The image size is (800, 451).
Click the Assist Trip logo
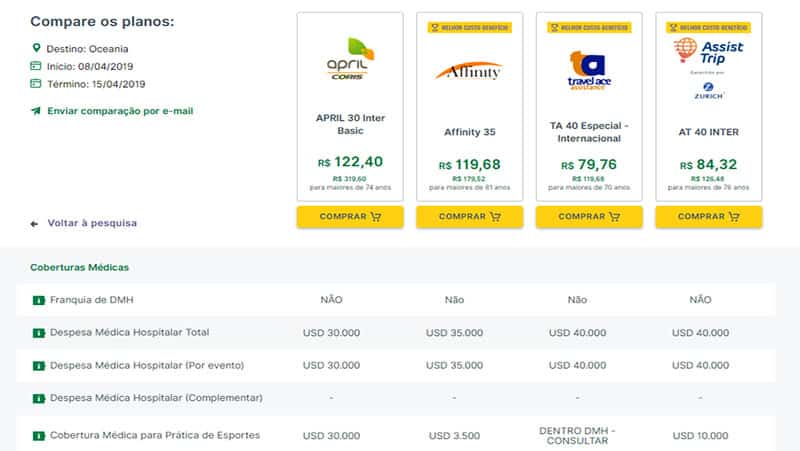pyautogui.click(x=708, y=51)
